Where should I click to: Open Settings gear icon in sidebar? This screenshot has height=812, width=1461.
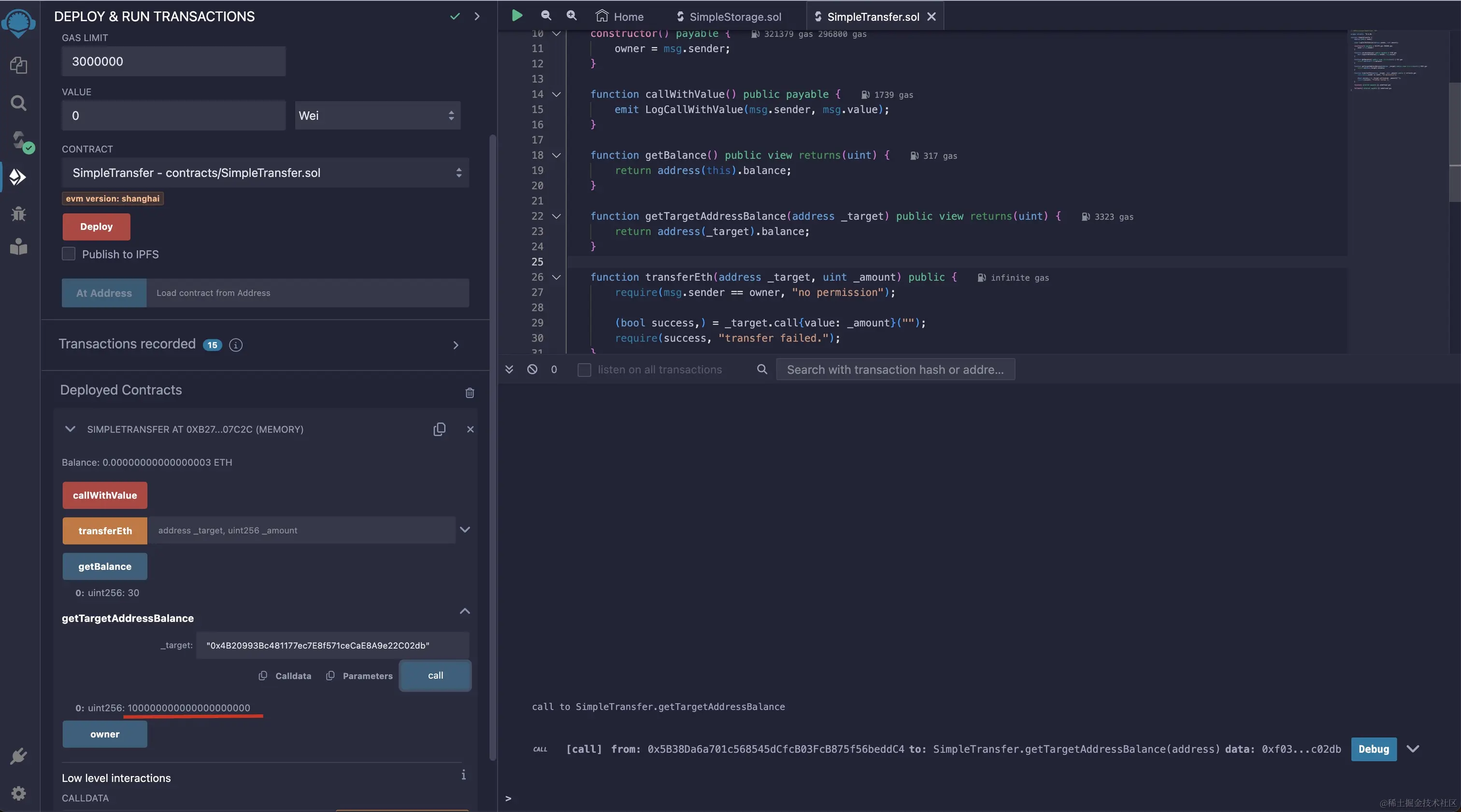point(19,793)
